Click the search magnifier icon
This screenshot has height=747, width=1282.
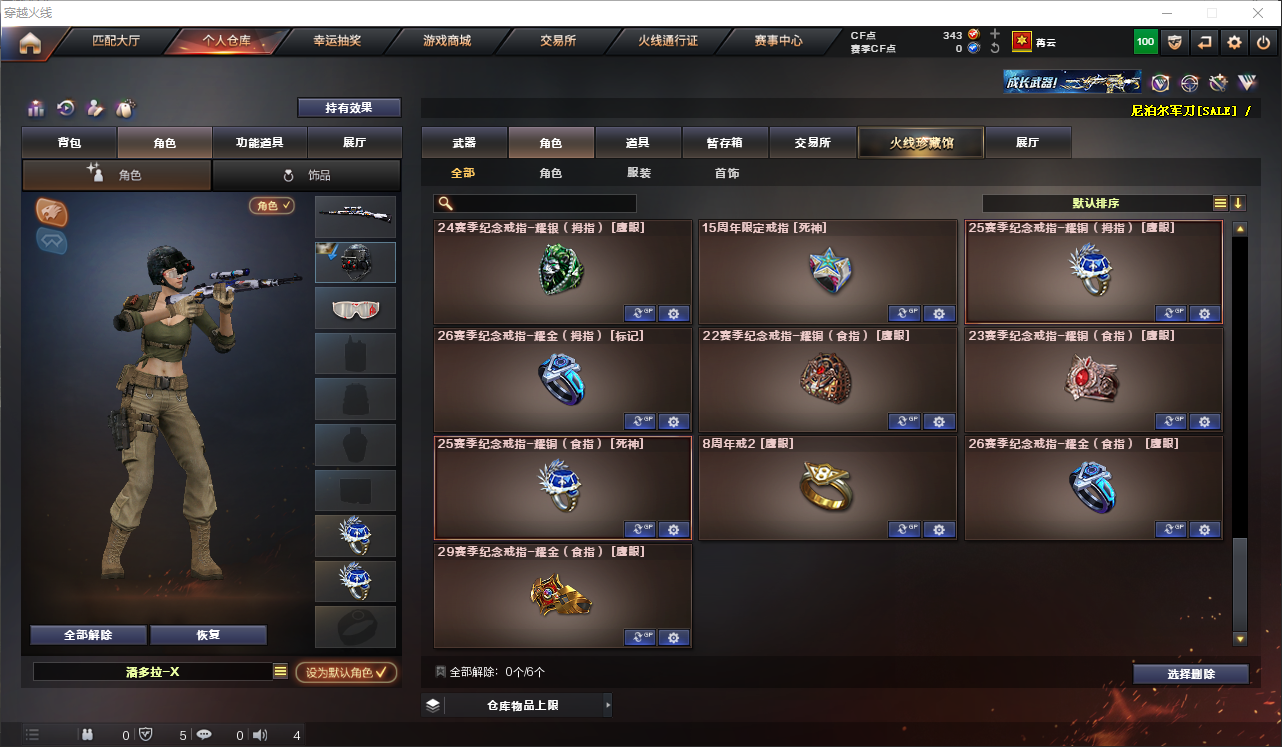444,203
